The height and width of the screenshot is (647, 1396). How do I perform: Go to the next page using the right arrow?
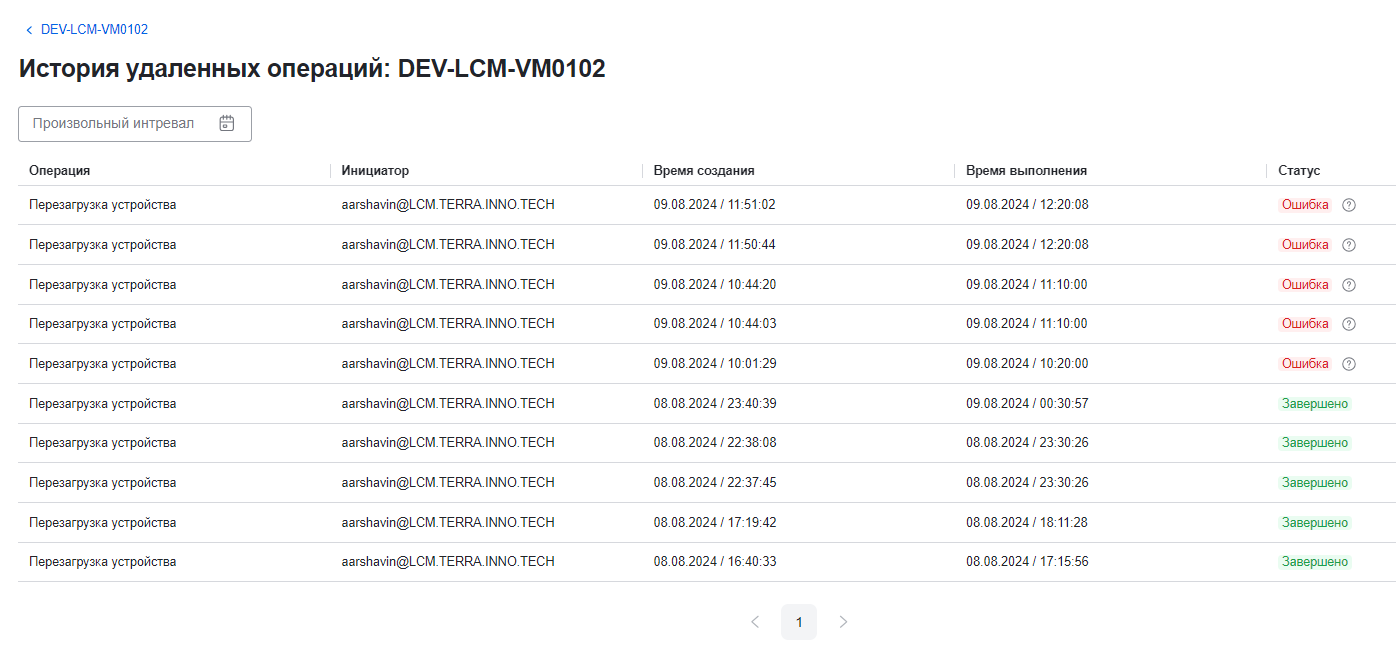point(843,621)
